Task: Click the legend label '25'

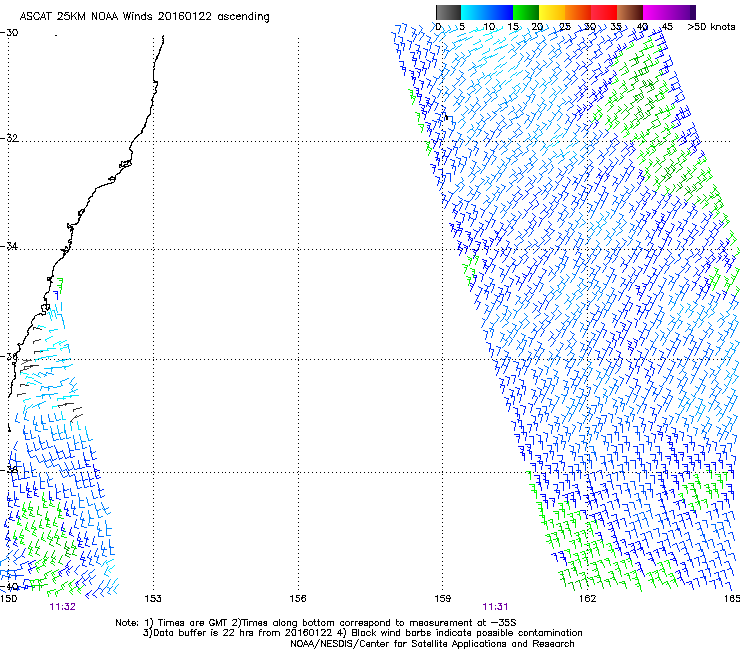Action: pos(565,27)
